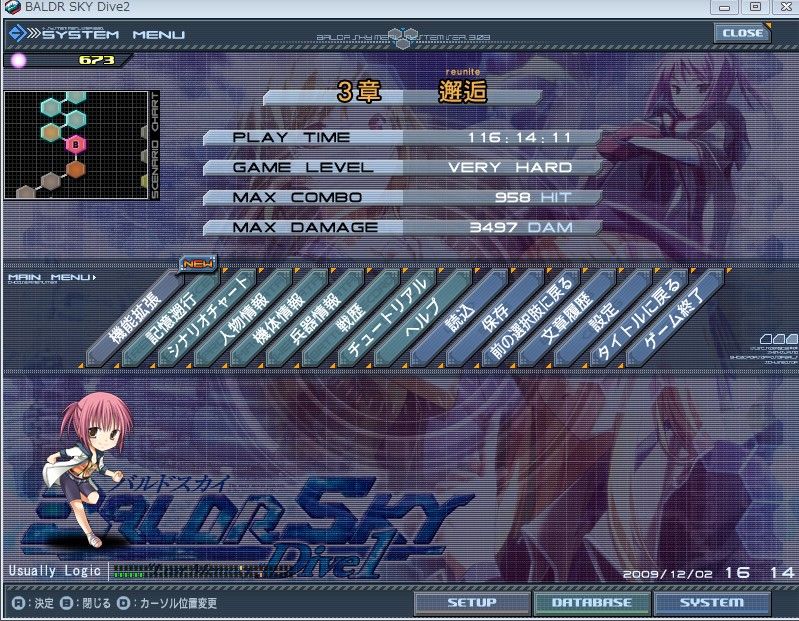
Task: Open 兵器情報 weapon info
Action: [x=314, y=318]
